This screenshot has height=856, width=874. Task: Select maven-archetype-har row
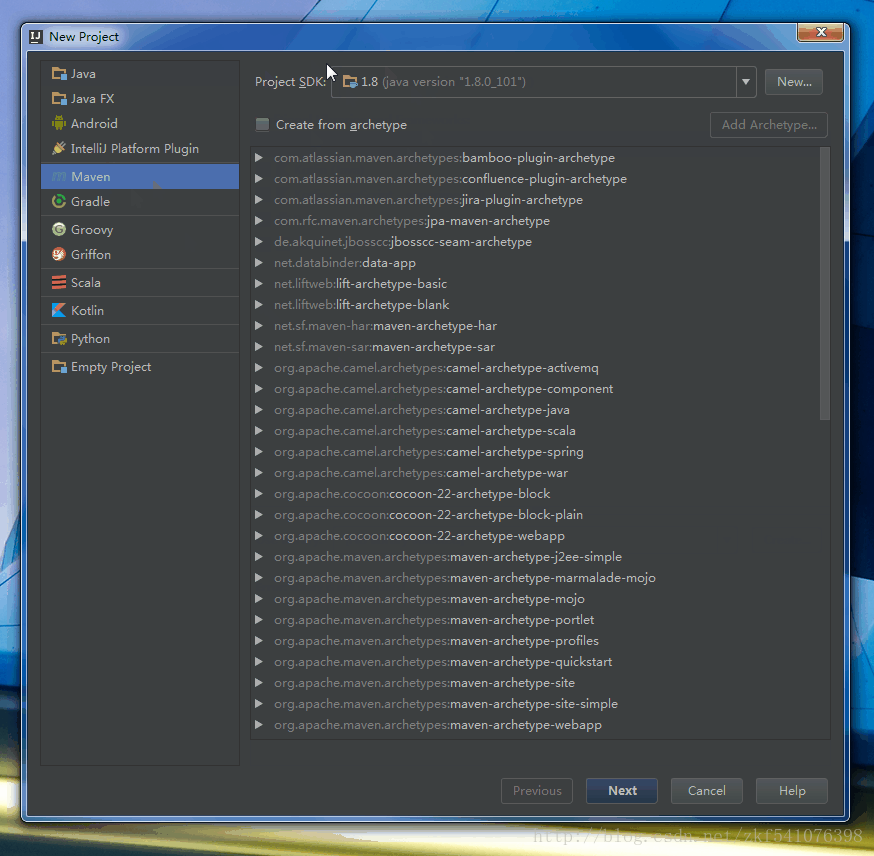535,325
